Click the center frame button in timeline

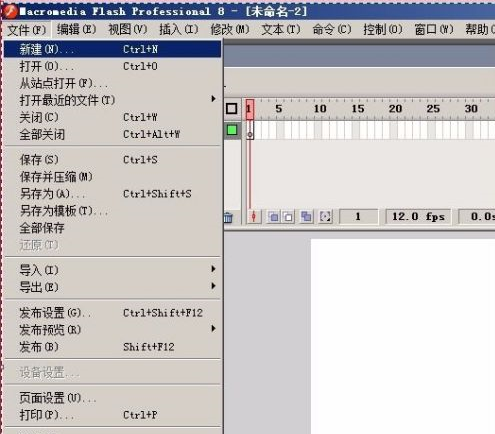click(x=254, y=217)
